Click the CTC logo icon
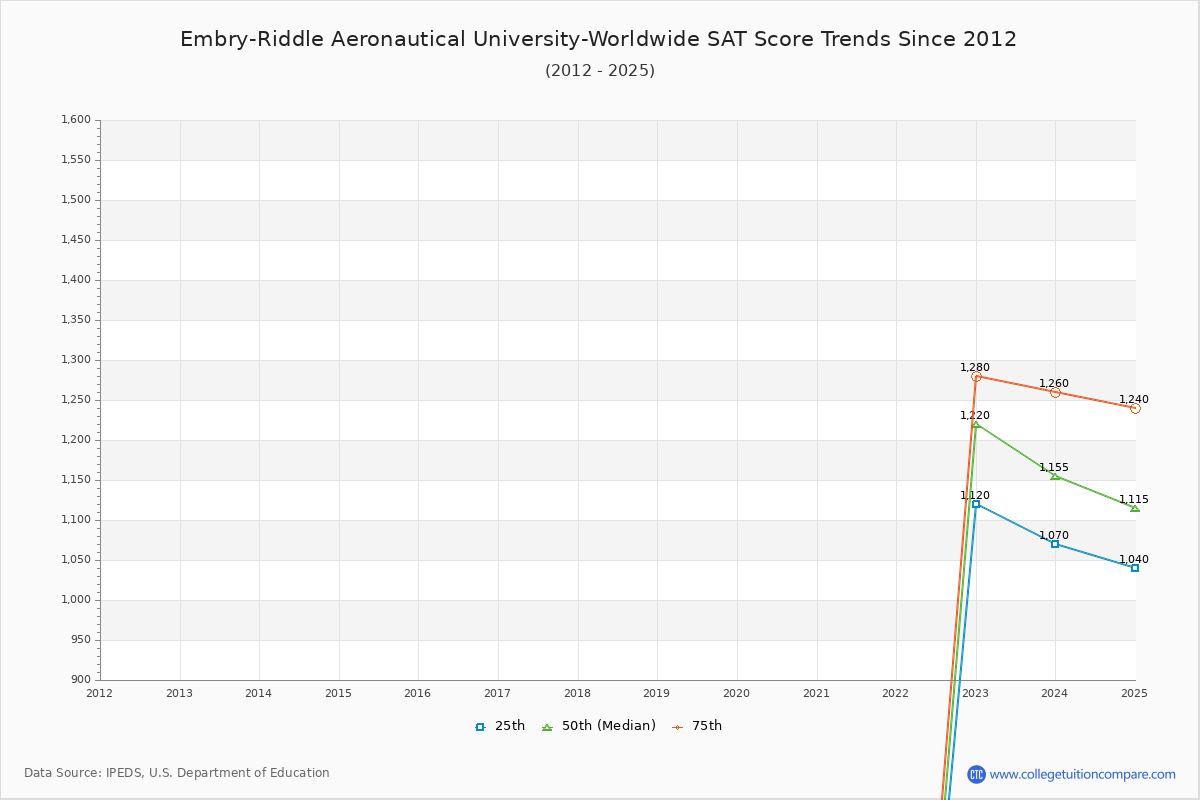This screenshot has width=1200, height=800. (x=977, y=774)
